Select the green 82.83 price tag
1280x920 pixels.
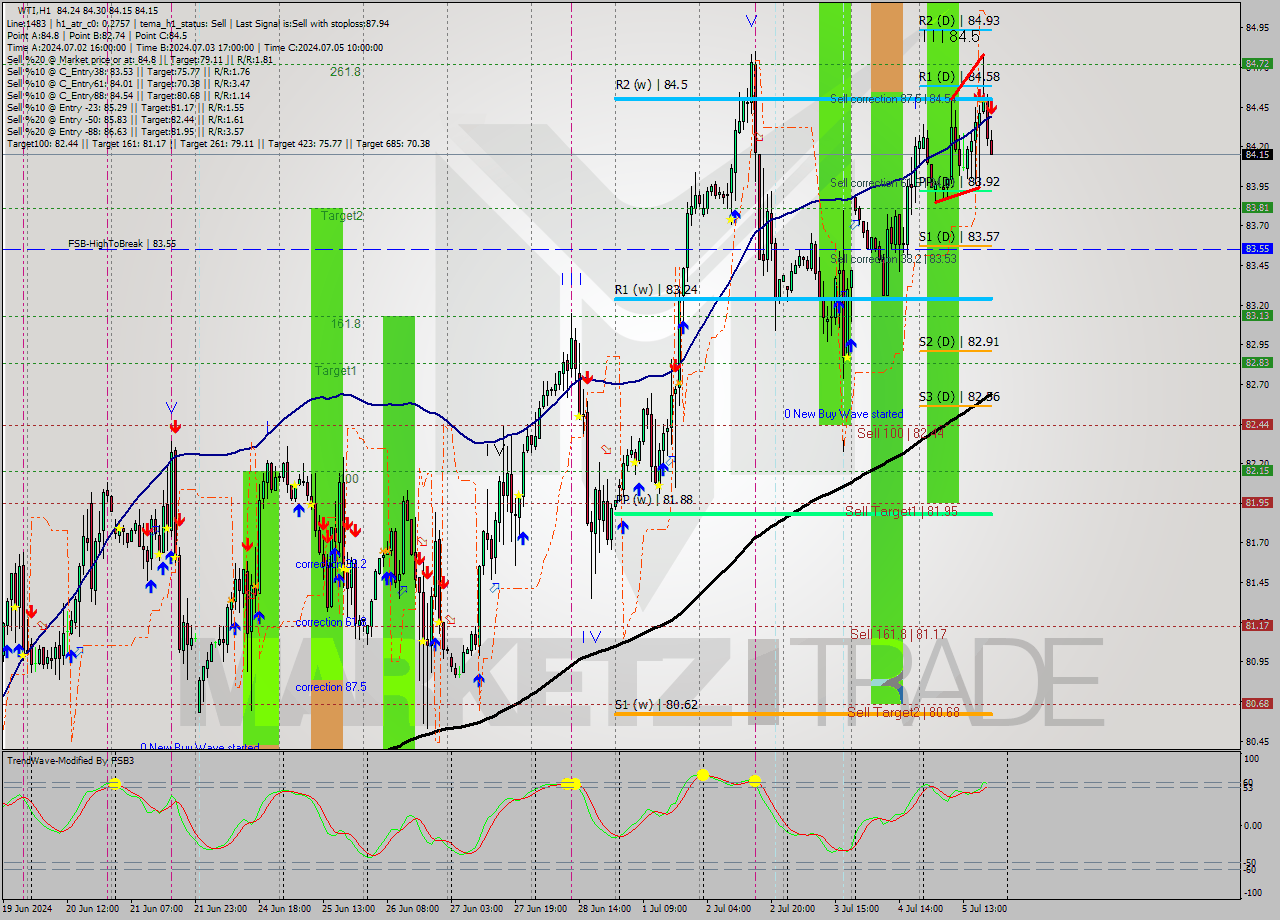pyautogui.click(x=1257, y=362)
